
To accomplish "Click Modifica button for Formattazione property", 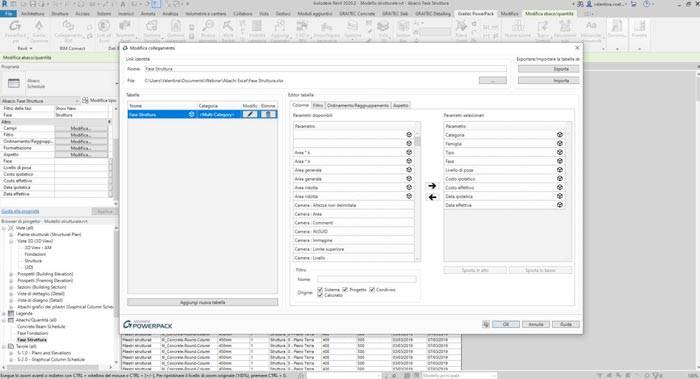I will click(x=81, y=148).
